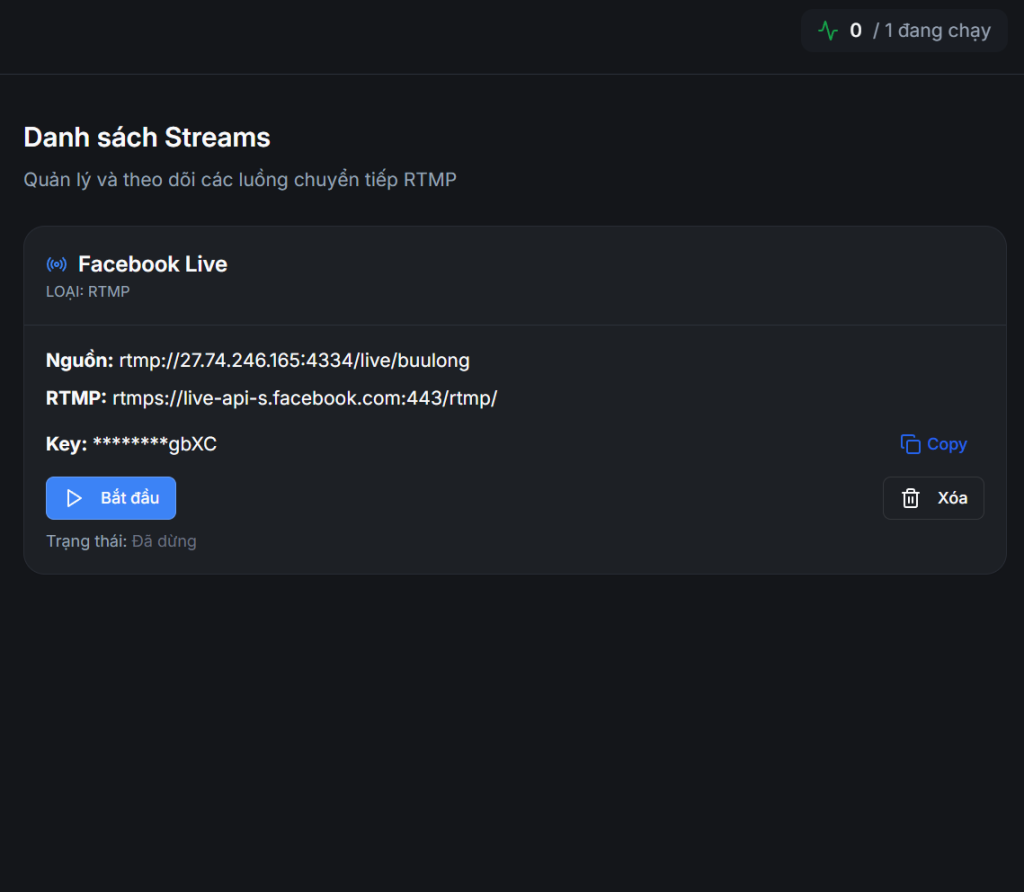Click the trash can icon
The width and height of the screenshot is (1024, 892).
[x=910, y=498]
